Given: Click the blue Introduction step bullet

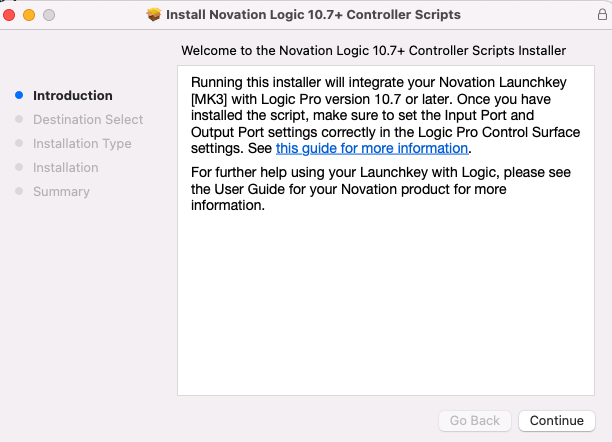Looking at the screenshot, I should pyautogui.click(x=19, y=95).
